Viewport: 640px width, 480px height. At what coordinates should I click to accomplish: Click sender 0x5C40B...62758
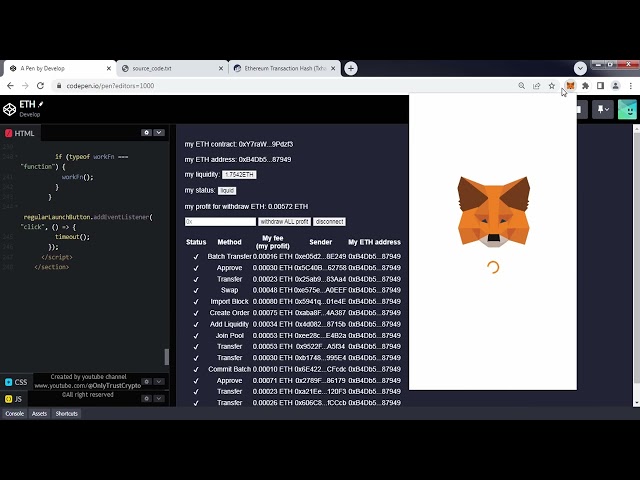click(320, 268)
